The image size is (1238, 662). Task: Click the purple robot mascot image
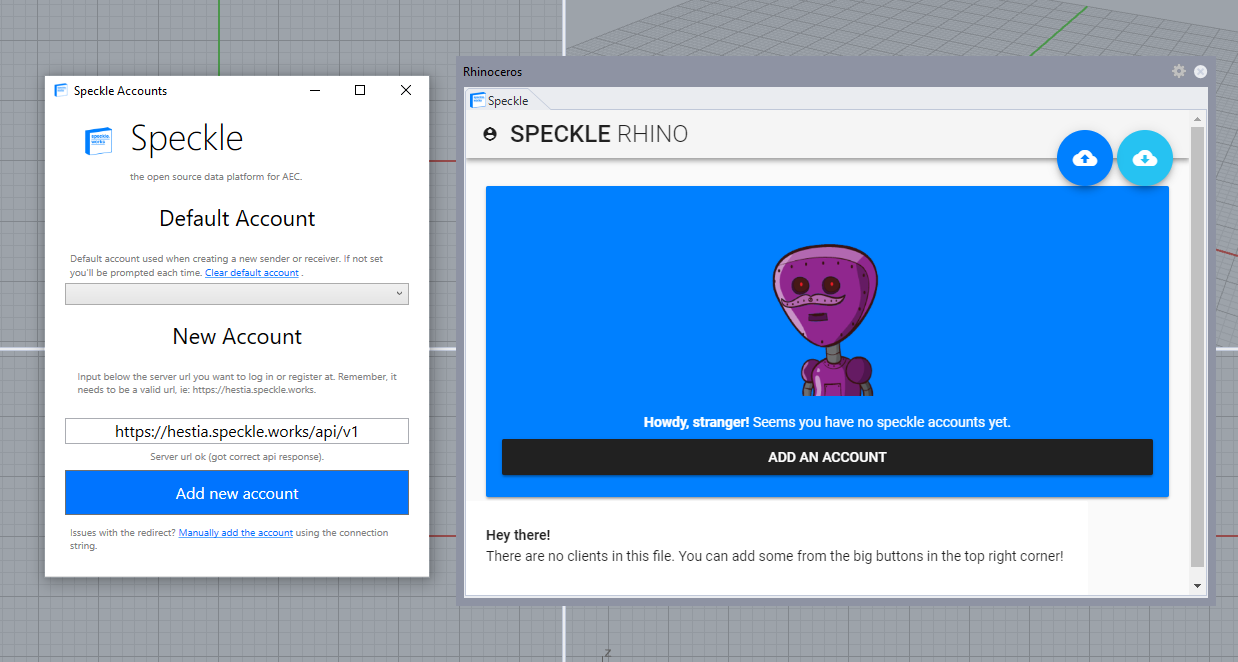826,320
